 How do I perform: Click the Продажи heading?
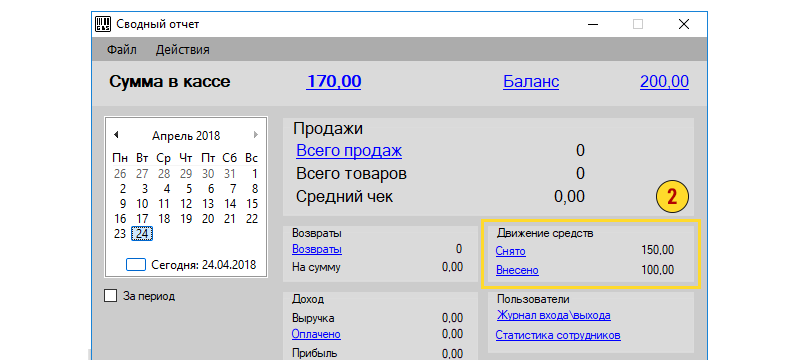pos(328,128)
